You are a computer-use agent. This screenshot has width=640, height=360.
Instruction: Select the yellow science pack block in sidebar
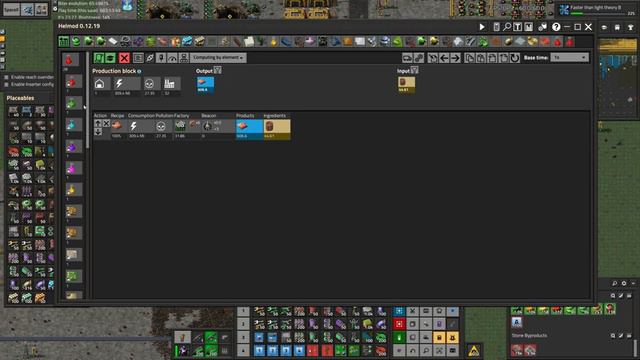(73, 190)
